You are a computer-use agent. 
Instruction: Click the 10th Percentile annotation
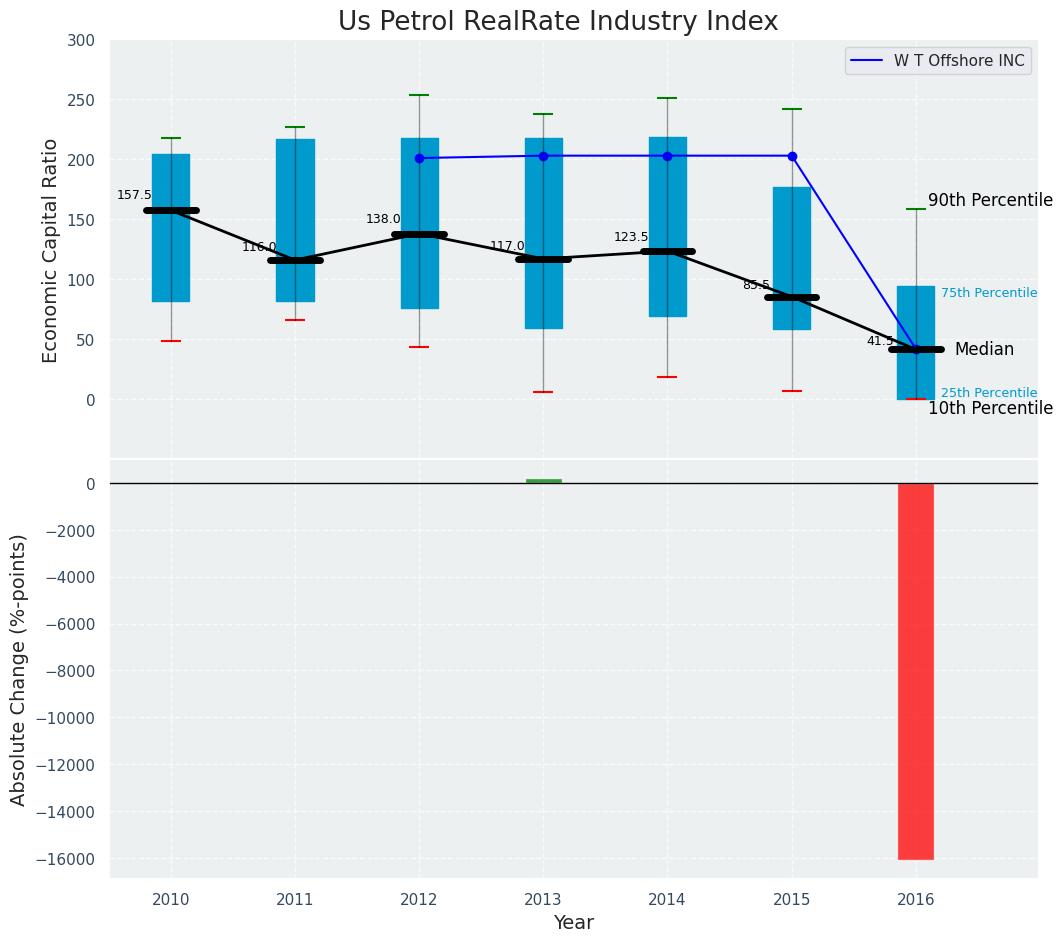[x=990, y=408]
